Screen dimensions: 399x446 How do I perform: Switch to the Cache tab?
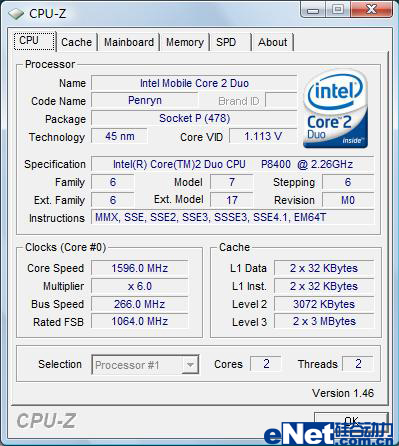(x=77, y=42)
